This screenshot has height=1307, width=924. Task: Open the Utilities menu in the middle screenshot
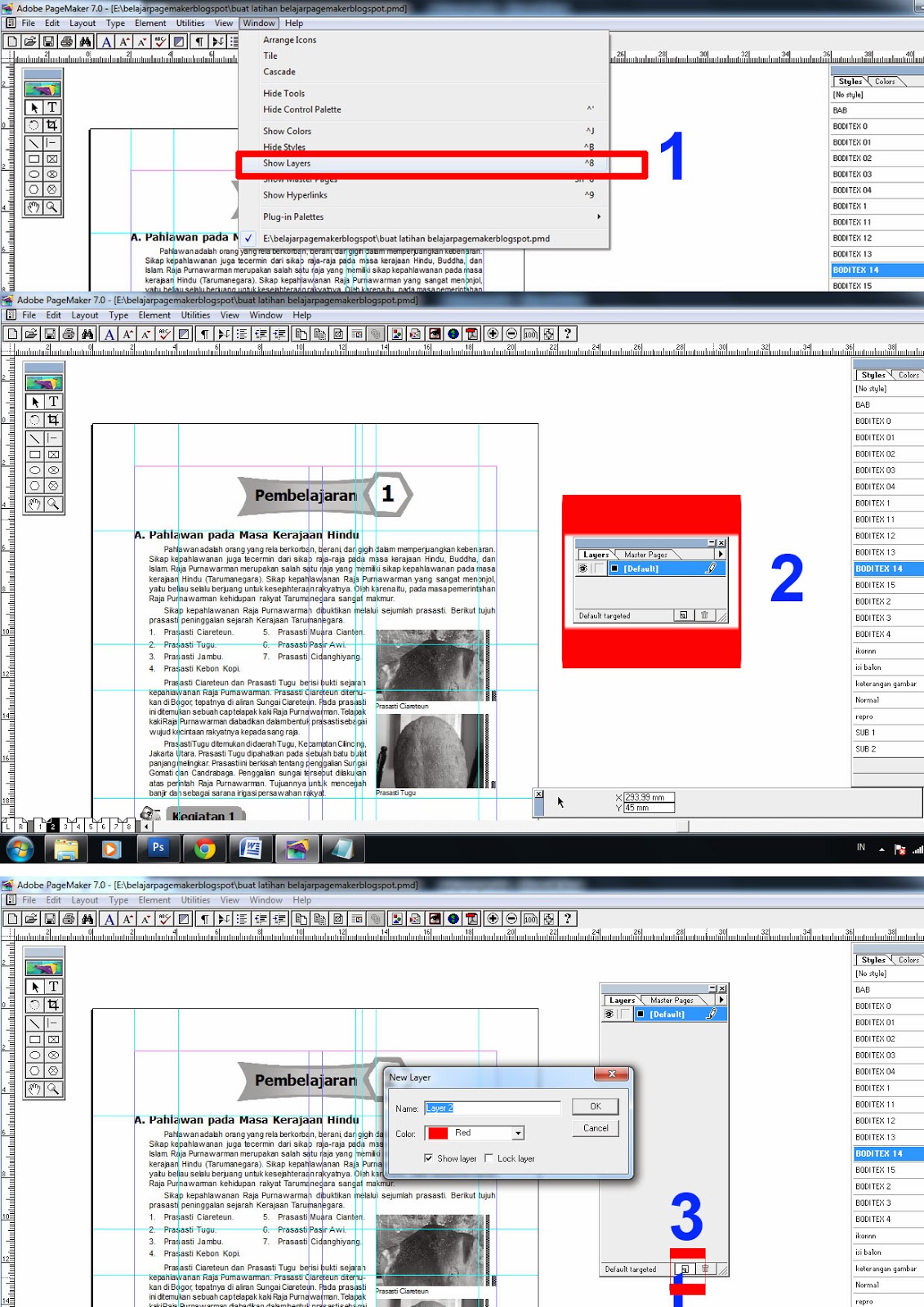pos(195,315)
